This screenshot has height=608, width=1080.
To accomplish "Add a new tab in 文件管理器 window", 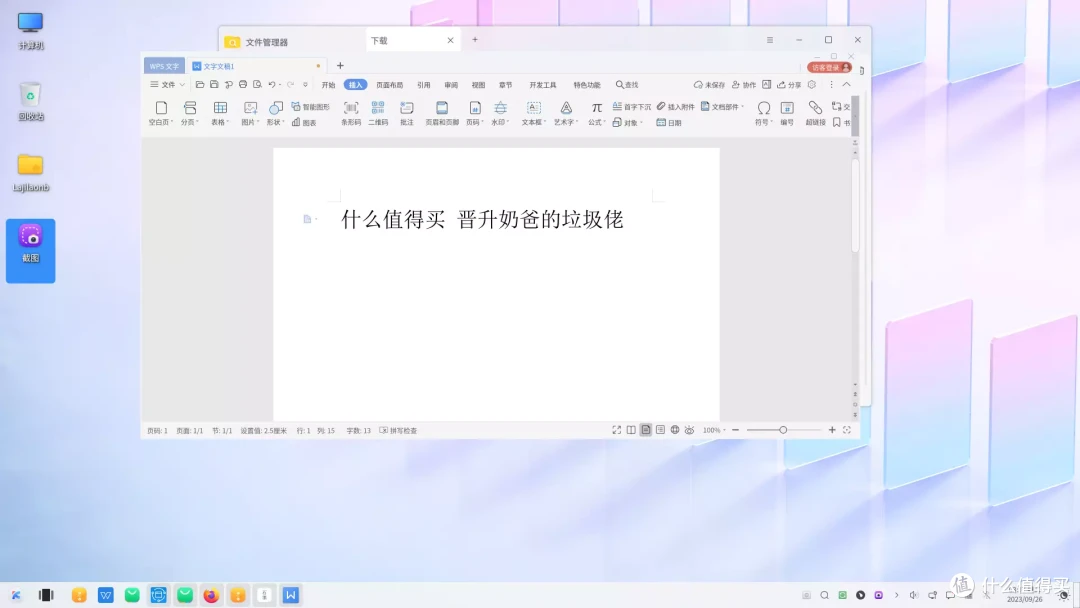I will pos(475,40).
